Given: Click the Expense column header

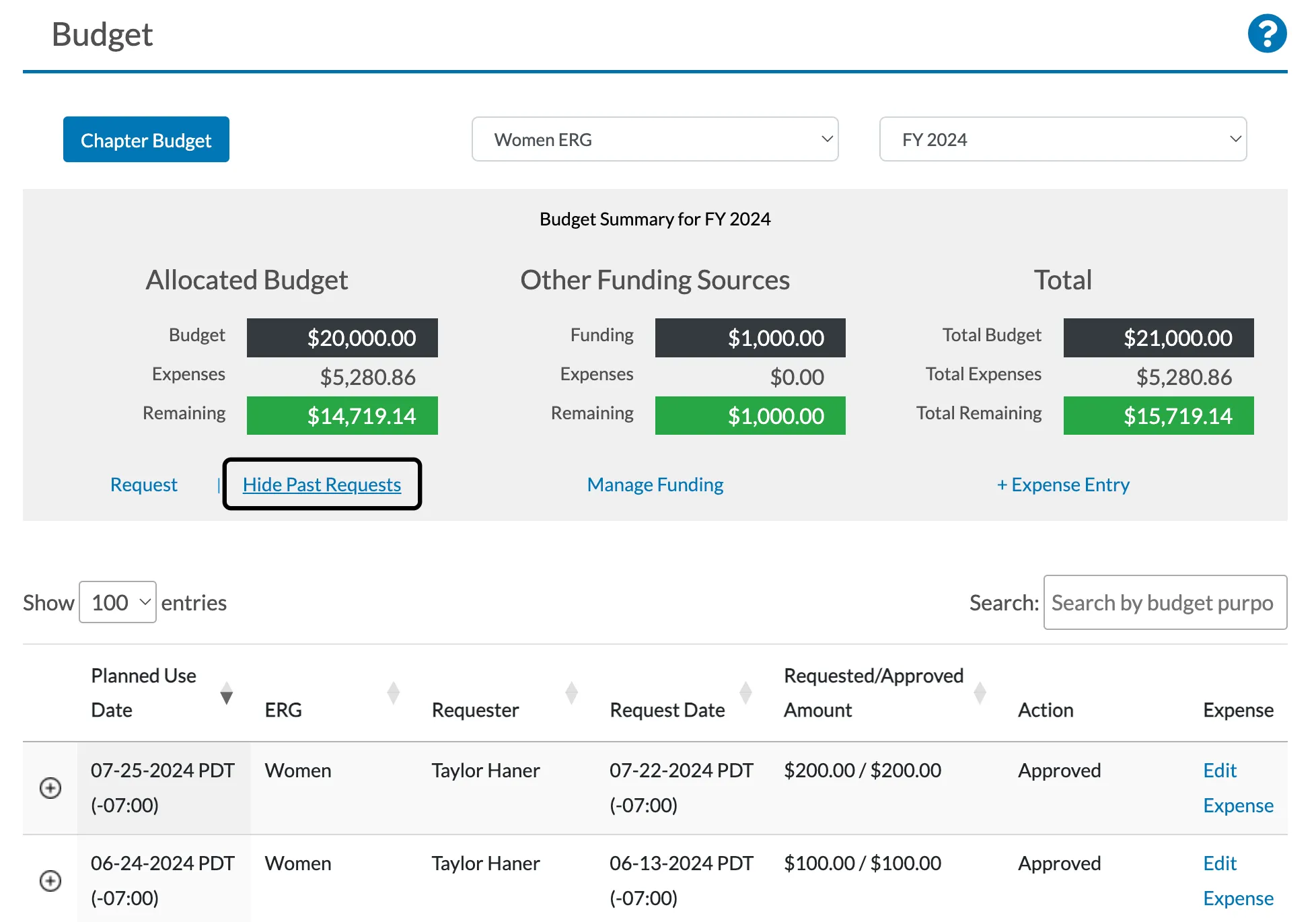Looking at the screenshot, I should (1238, 710).
